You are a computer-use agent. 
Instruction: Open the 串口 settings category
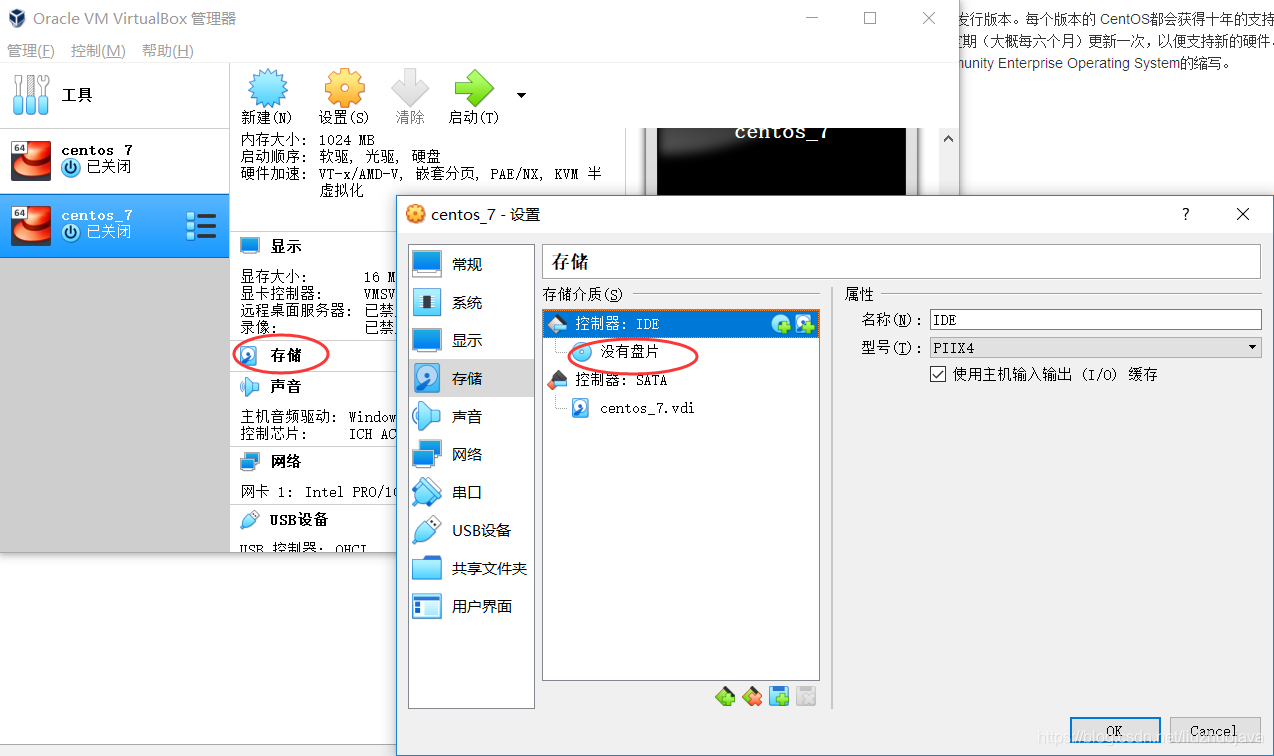[x=471, y=492]
